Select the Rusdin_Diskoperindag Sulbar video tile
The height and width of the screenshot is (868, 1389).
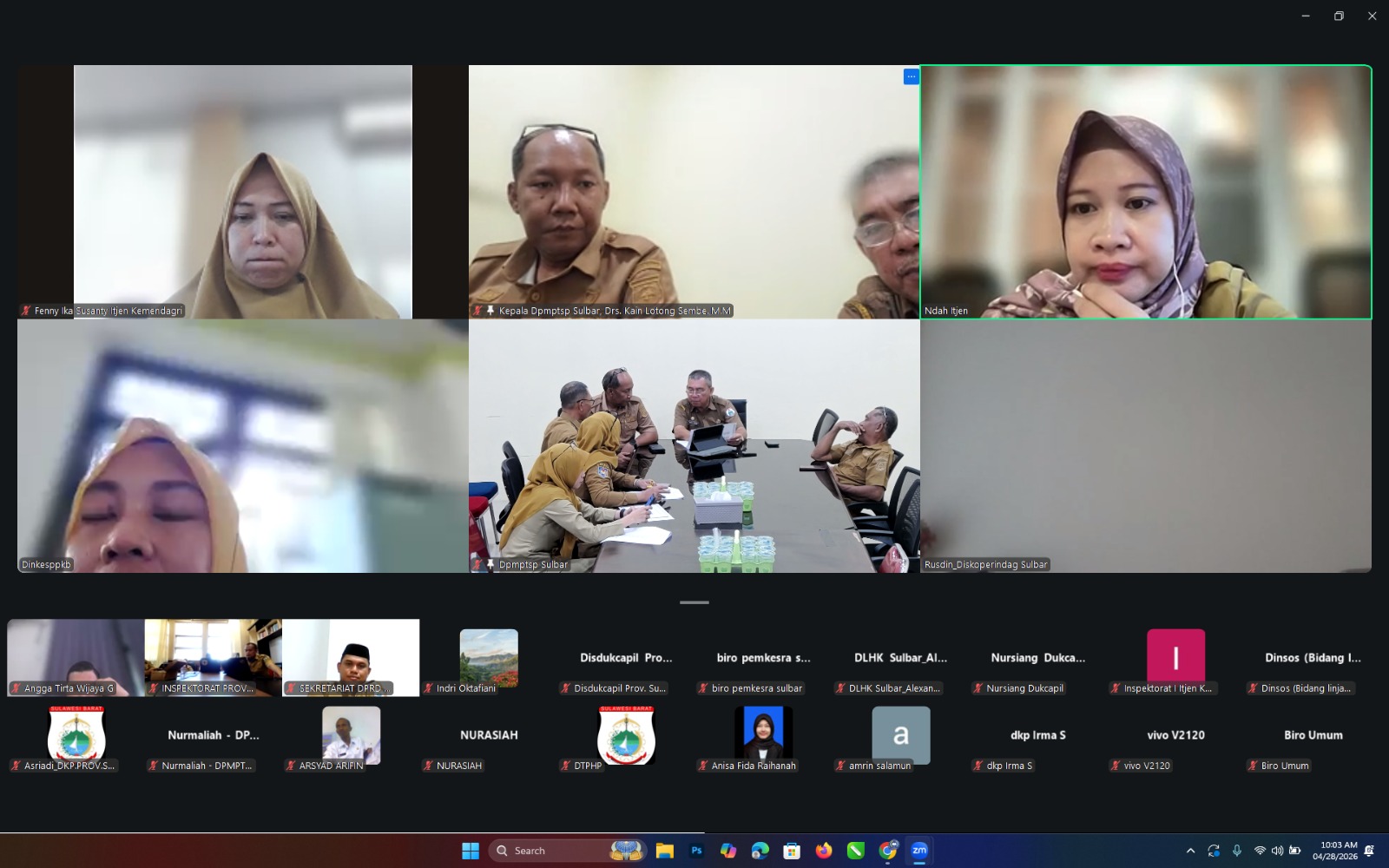click(1145, 445)
